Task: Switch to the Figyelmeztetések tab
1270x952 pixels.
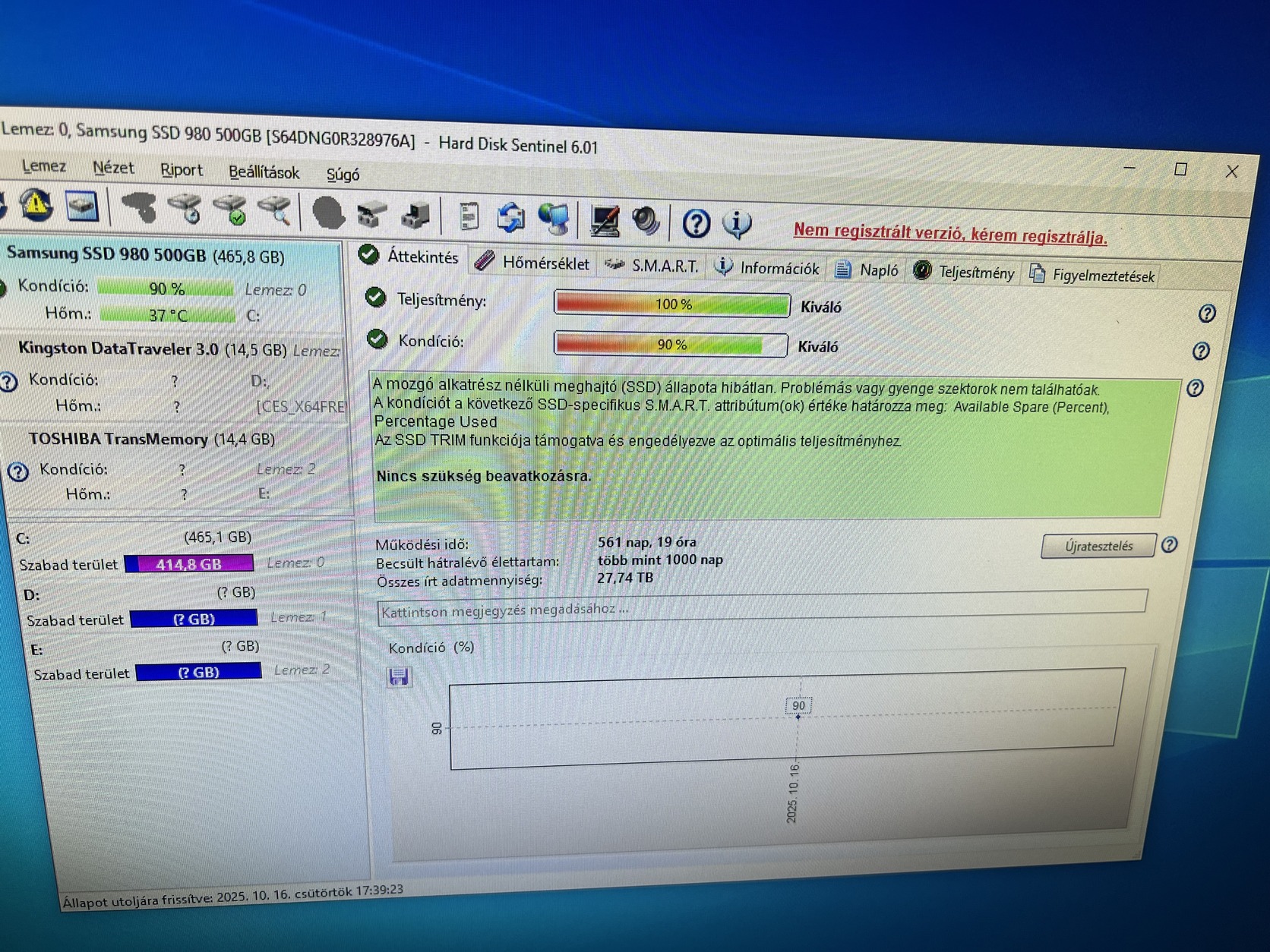Action: pos(1092,275)
